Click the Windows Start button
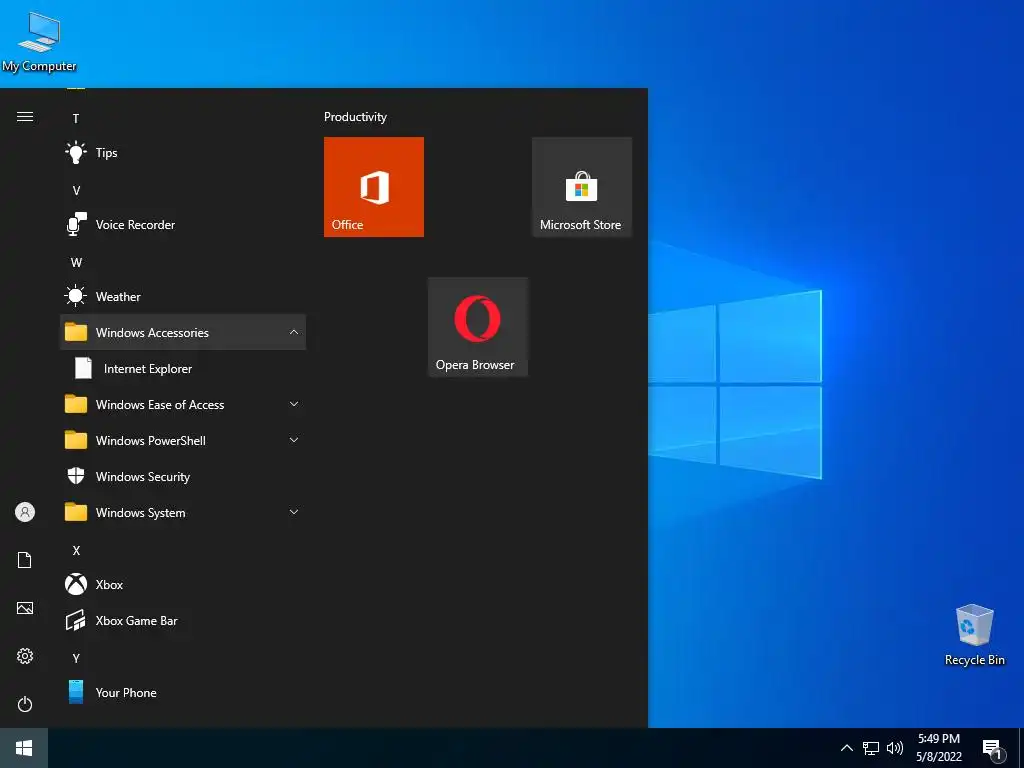The width and height of the screenshot is (1024, 768). click(24, 748)
